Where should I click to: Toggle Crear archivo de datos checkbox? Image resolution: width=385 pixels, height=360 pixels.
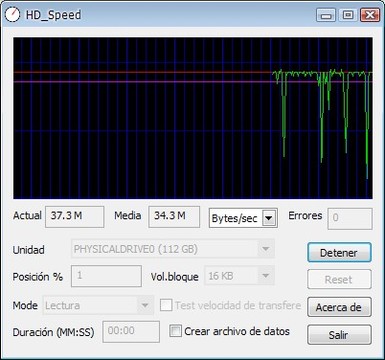[x=175, y=331]
